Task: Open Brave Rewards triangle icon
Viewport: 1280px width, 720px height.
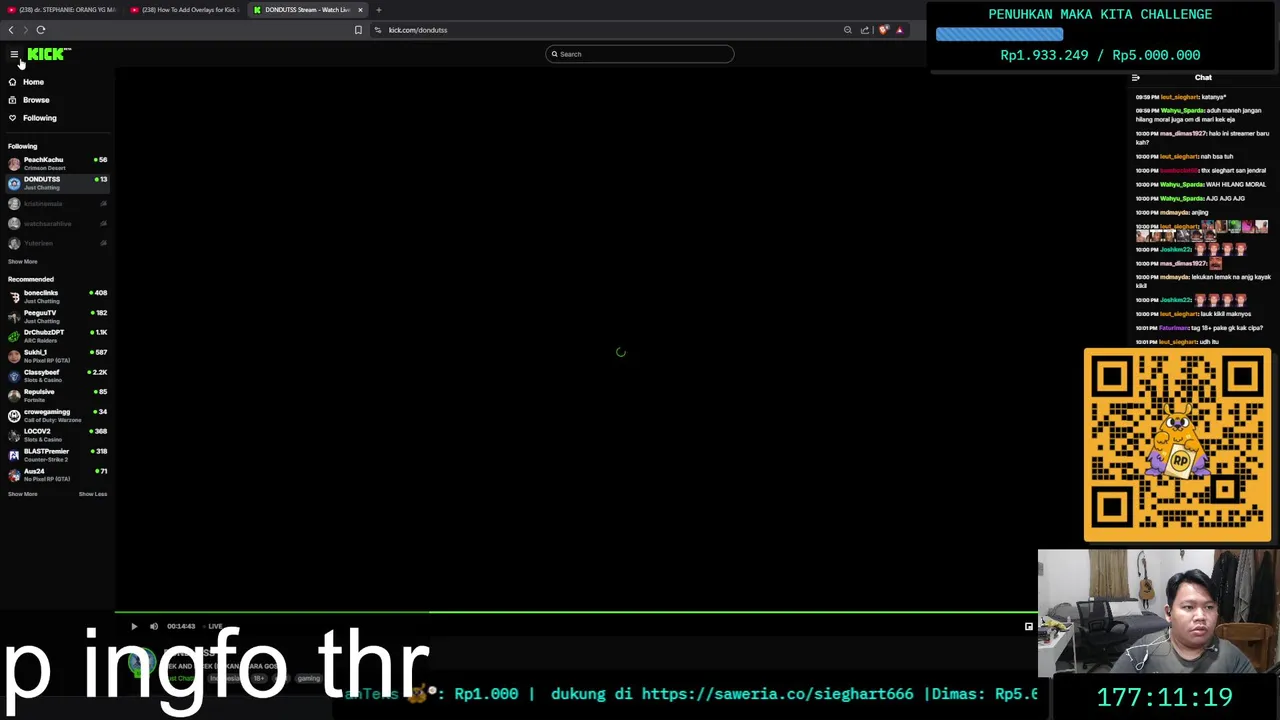Action: 899,30
